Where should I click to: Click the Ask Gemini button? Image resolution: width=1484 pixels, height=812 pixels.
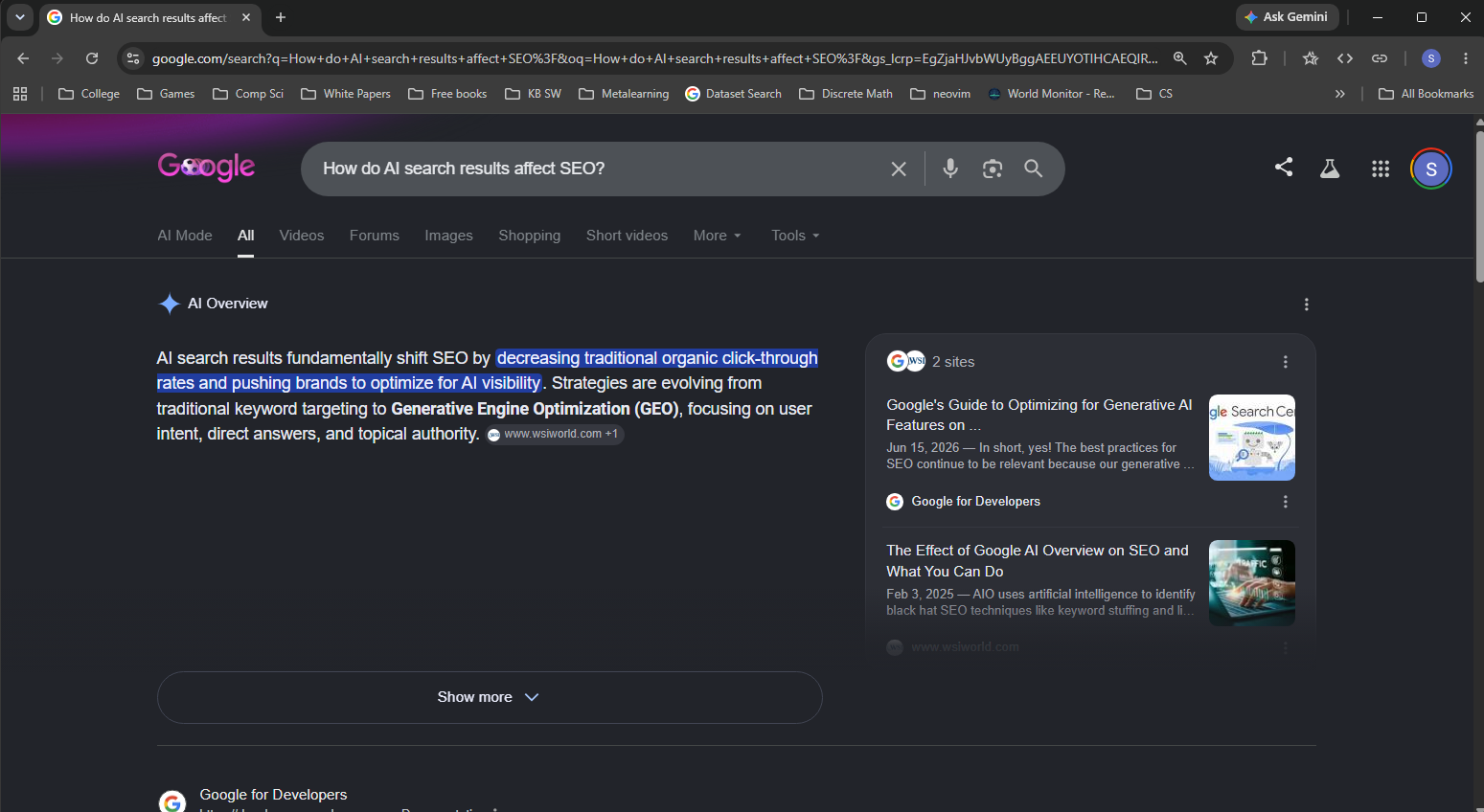tap(1287, 17)
